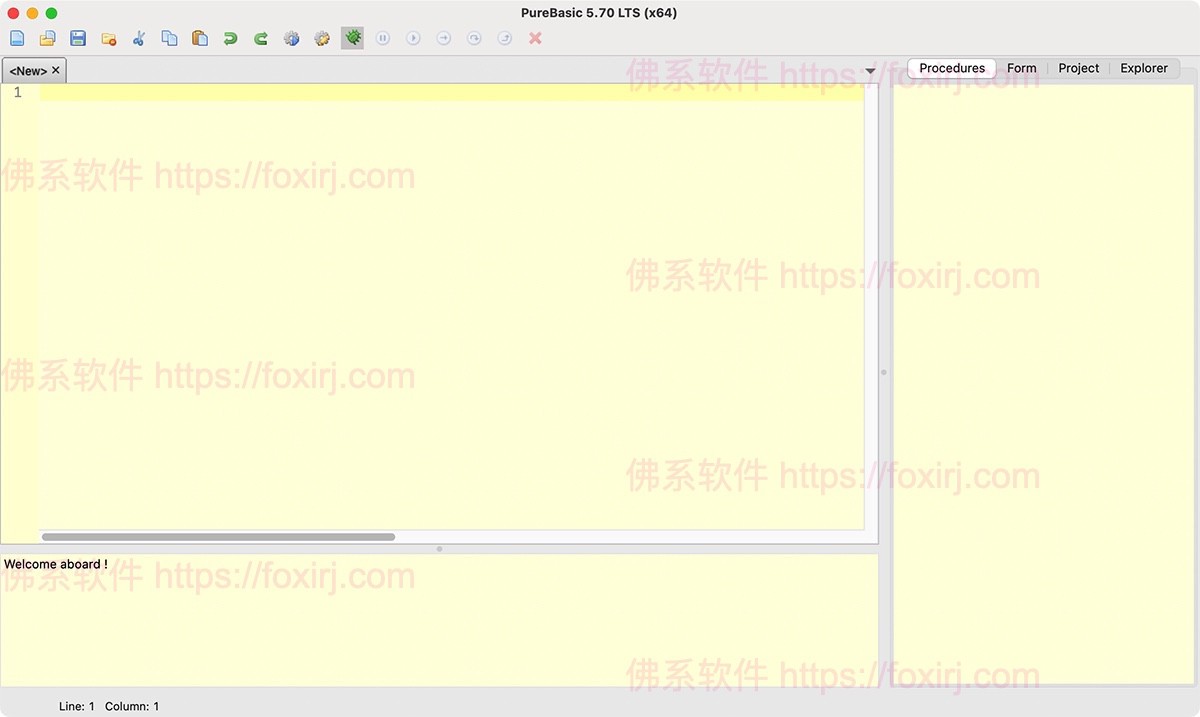This screenshot has height=717, width=1200.
Task: Click the kill program red X icon
Action: 535,38
